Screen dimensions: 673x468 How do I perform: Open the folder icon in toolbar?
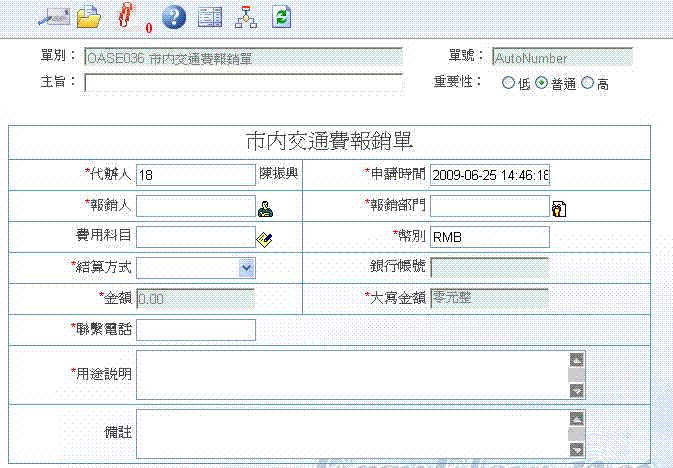pos(90,16)
